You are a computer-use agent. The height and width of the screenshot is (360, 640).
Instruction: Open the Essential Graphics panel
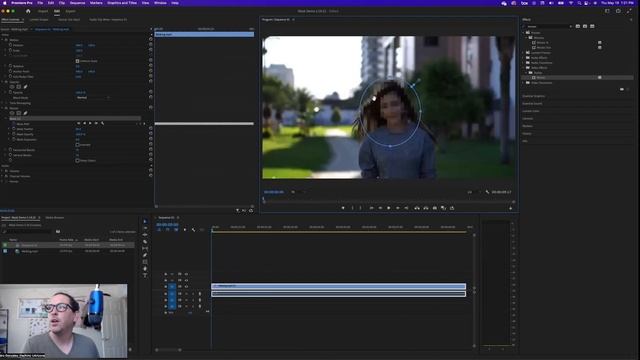(x=534, y=96)
